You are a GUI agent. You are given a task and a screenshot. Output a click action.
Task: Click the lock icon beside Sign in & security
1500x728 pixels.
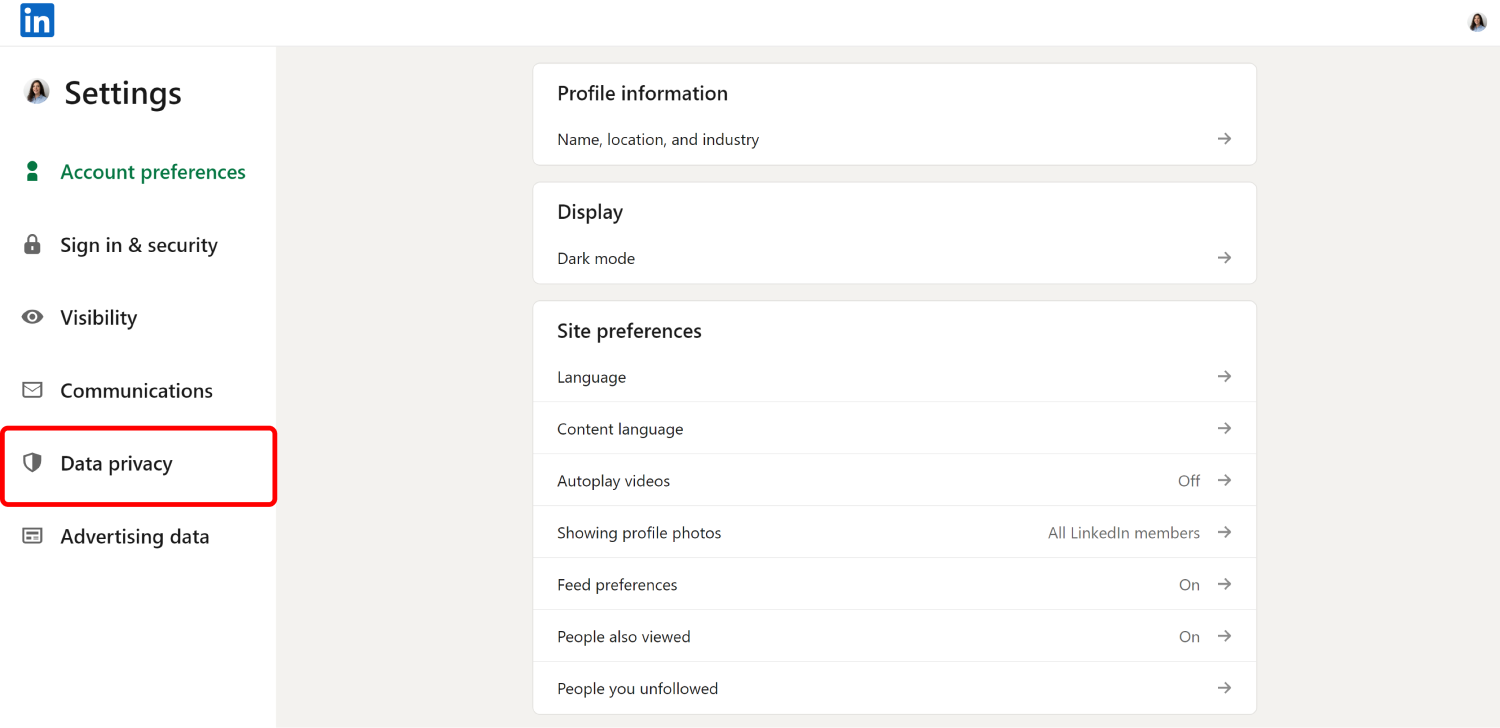[32, 245]
